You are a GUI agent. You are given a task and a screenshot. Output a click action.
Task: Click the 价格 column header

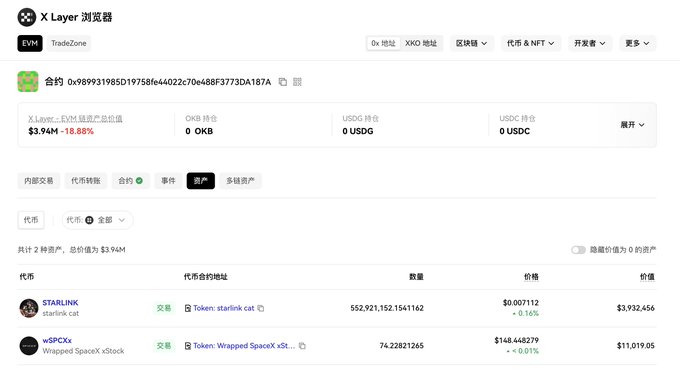pyautogui.click(x=531, y=277)
